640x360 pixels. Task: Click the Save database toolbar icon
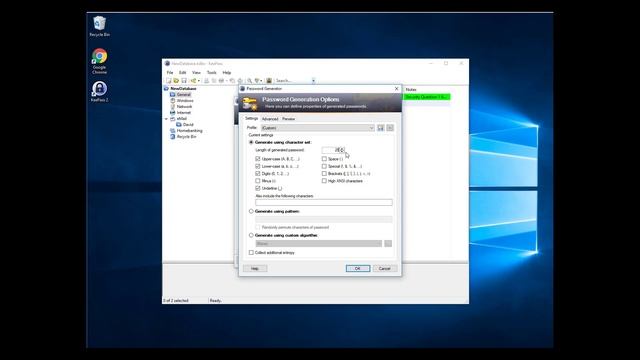click(184, 81)
